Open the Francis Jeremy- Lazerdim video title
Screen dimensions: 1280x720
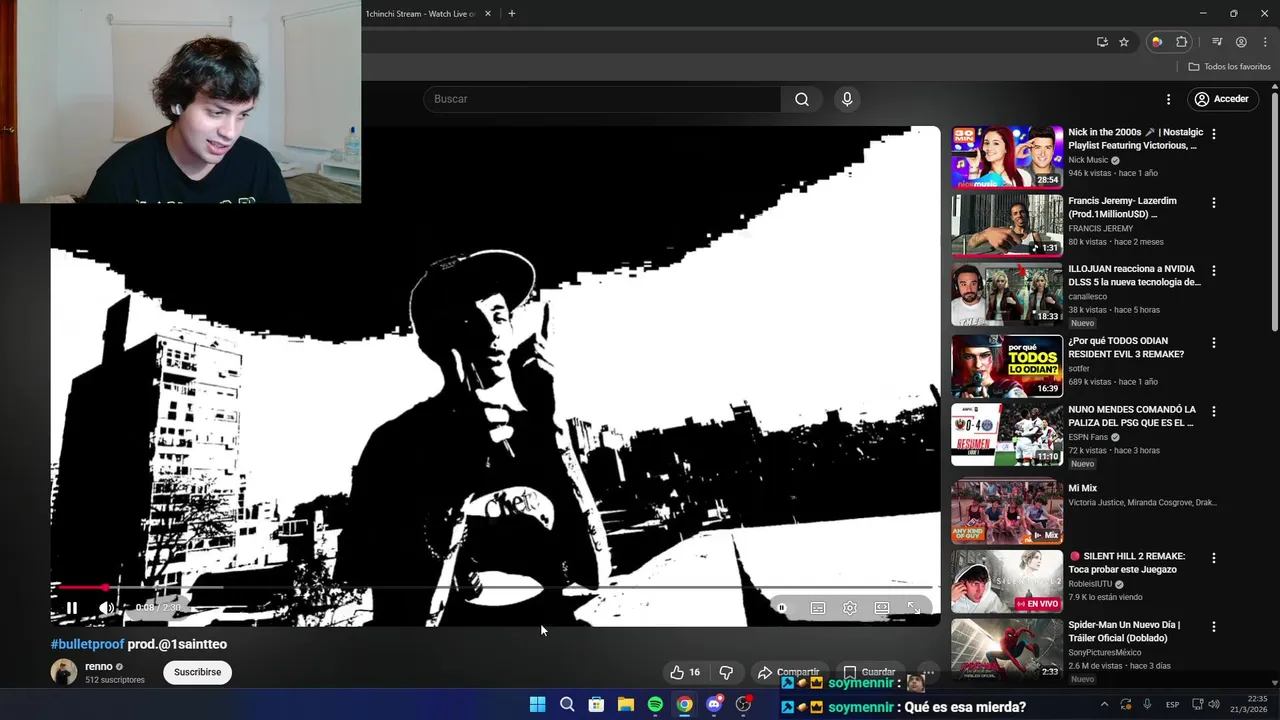pyautogui.click(x=1122, y=207)
